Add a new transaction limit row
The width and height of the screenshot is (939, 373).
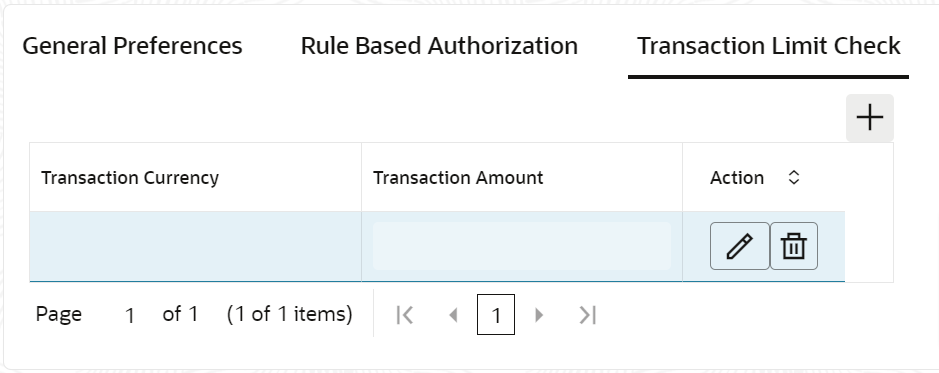point(870,117)
